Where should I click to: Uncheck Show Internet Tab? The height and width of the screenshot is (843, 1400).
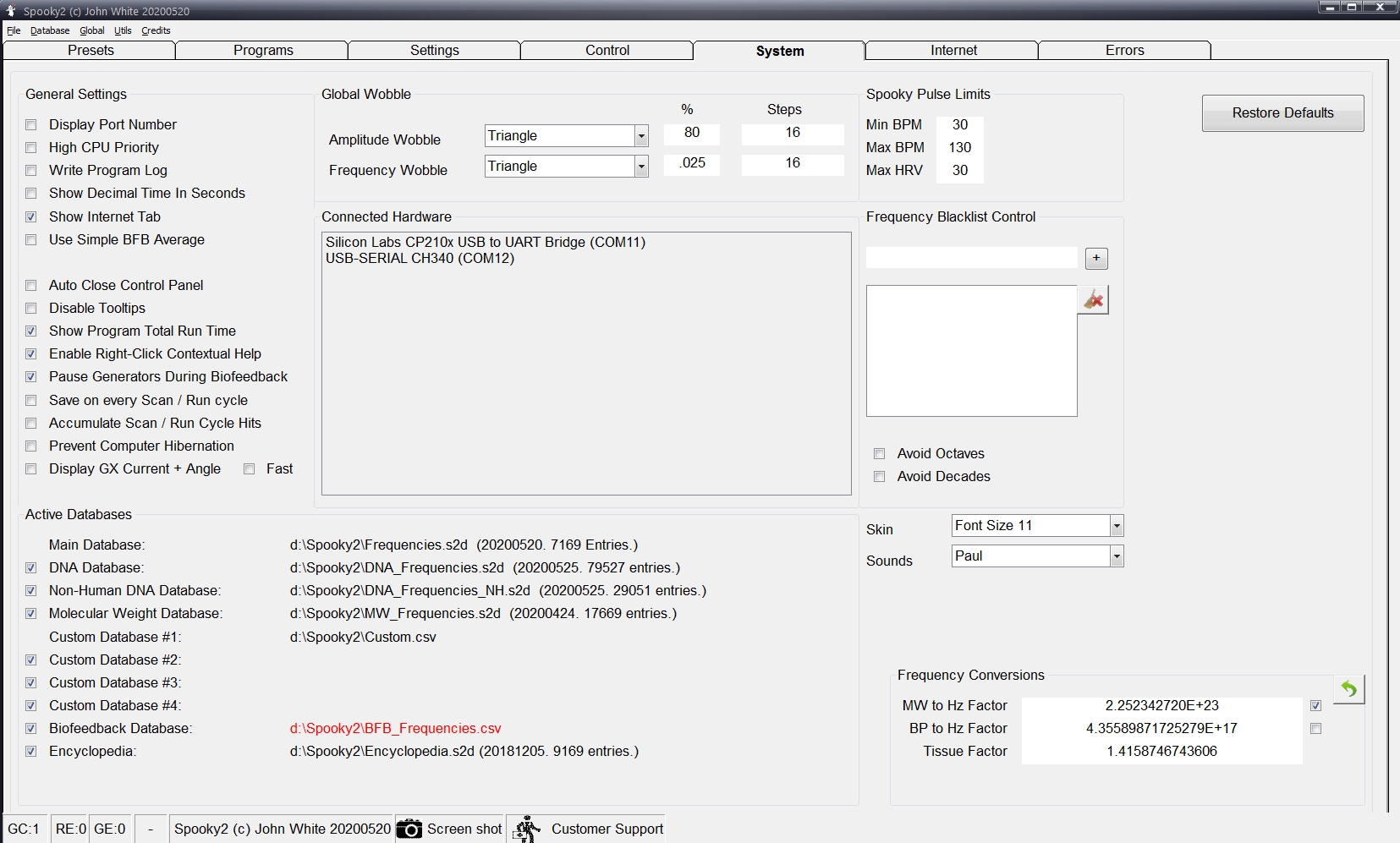(31, 217)
